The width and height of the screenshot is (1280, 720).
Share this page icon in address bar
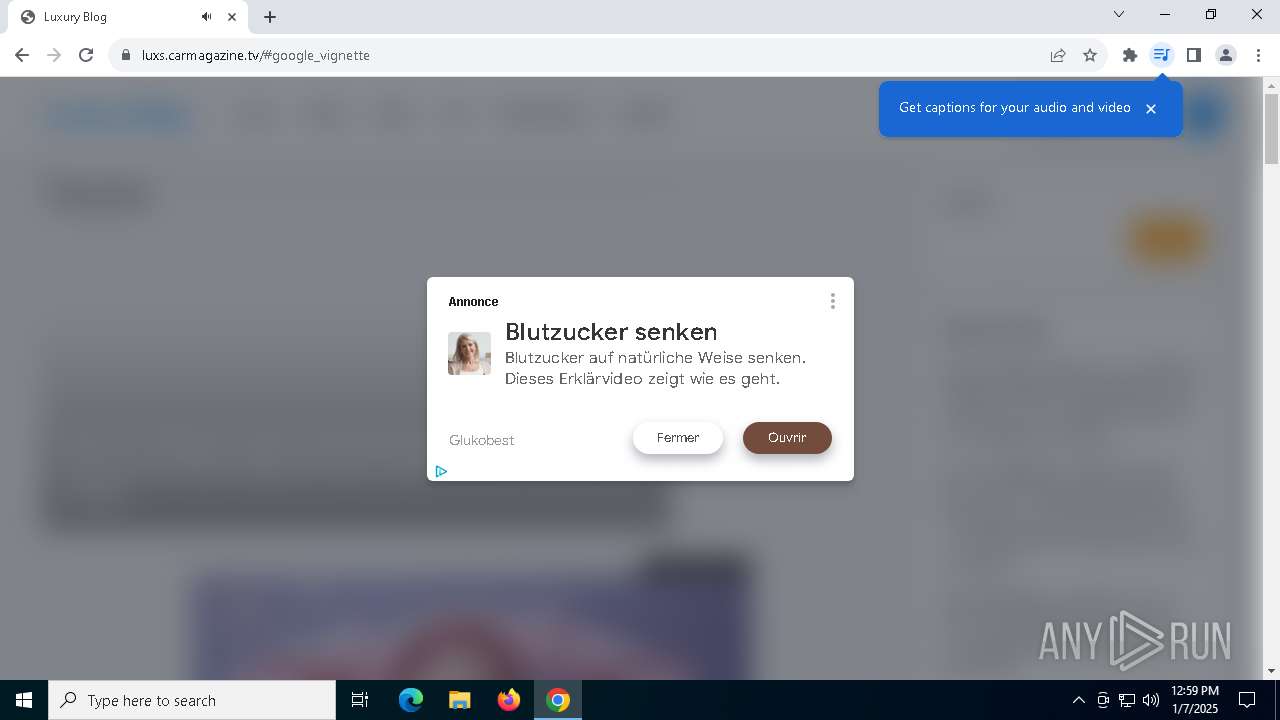1058,55
